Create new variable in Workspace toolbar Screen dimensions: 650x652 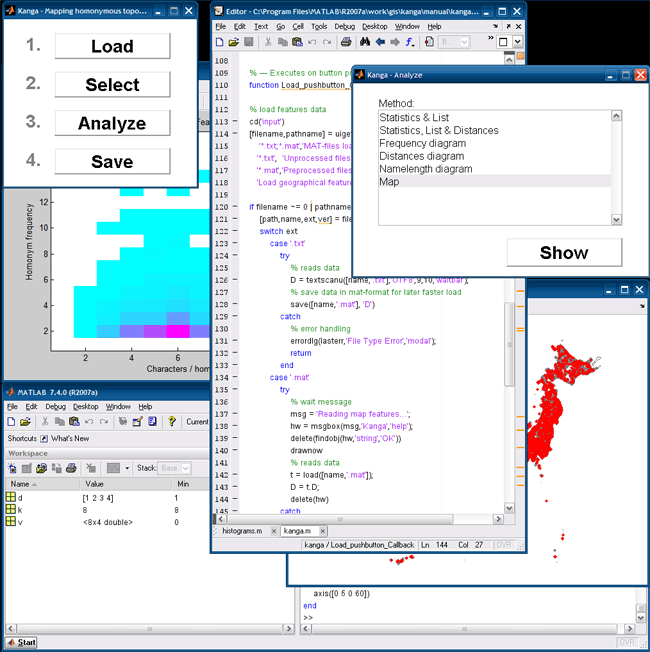pyautogui.click(x=12, y=468)
